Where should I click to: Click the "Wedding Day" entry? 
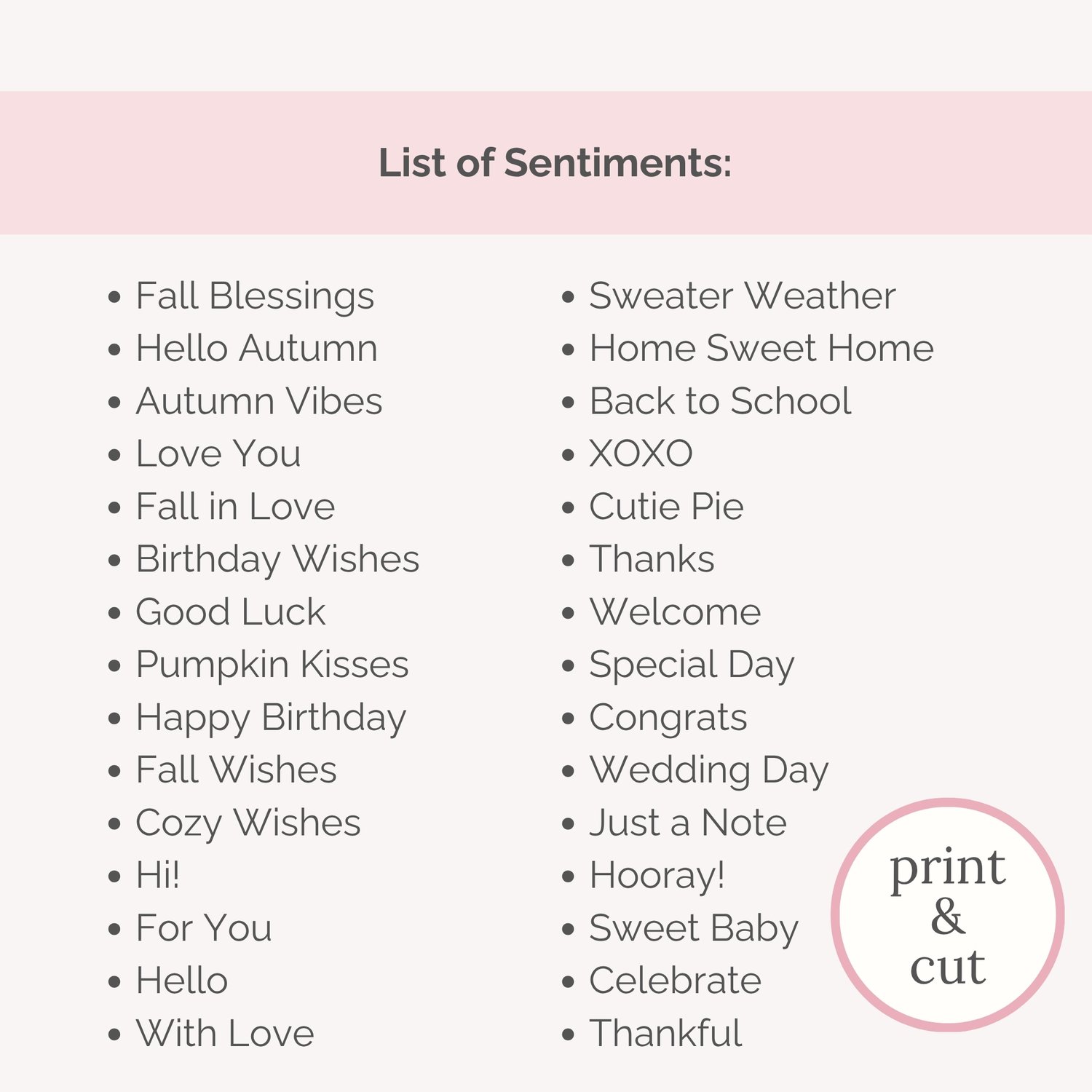tap(708, 771)
